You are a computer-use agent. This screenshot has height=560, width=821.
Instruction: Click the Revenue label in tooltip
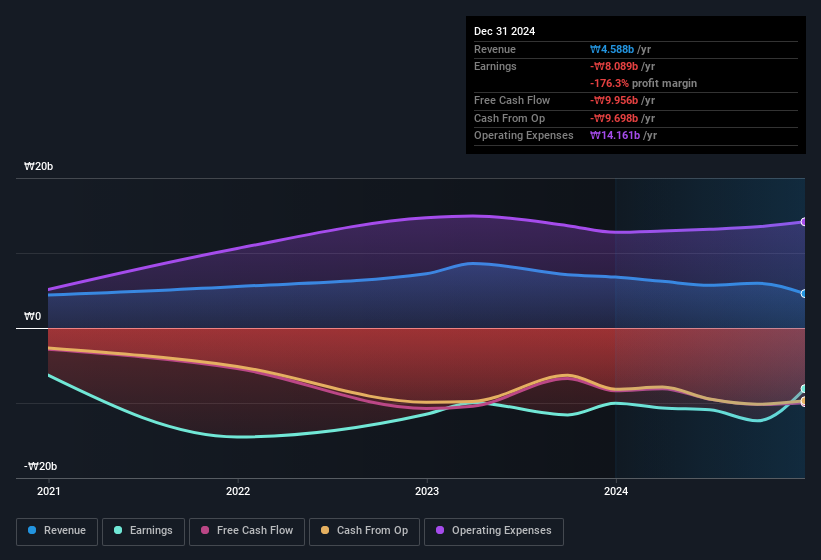coord(495,49)
